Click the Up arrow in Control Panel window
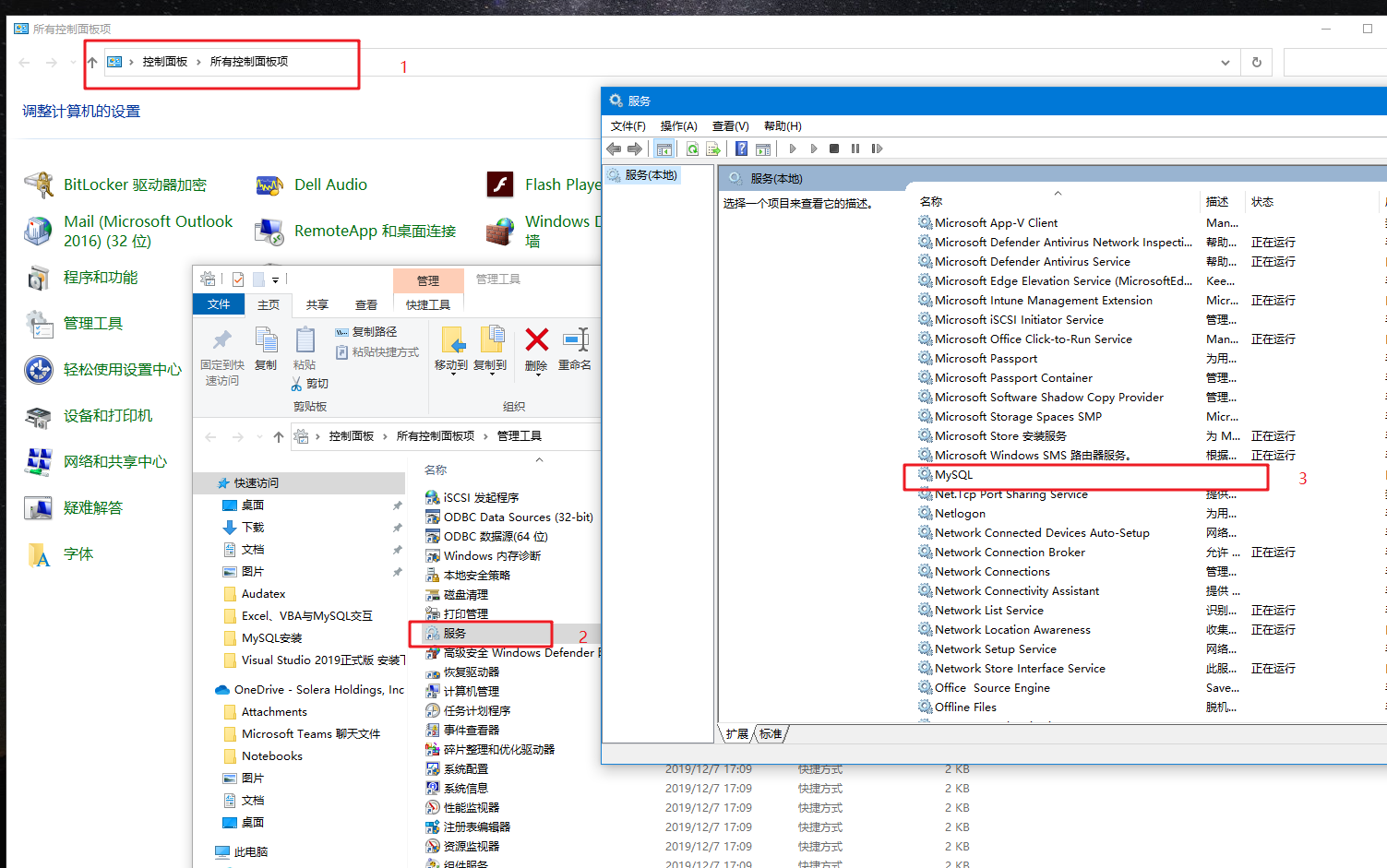Image resolution: width=1387 pixels, height=868 pixels. [91, 63]
